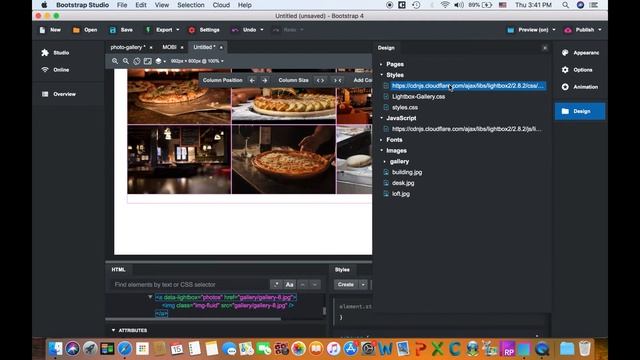Click the zoom in magnifier icon

coord(115,61)
